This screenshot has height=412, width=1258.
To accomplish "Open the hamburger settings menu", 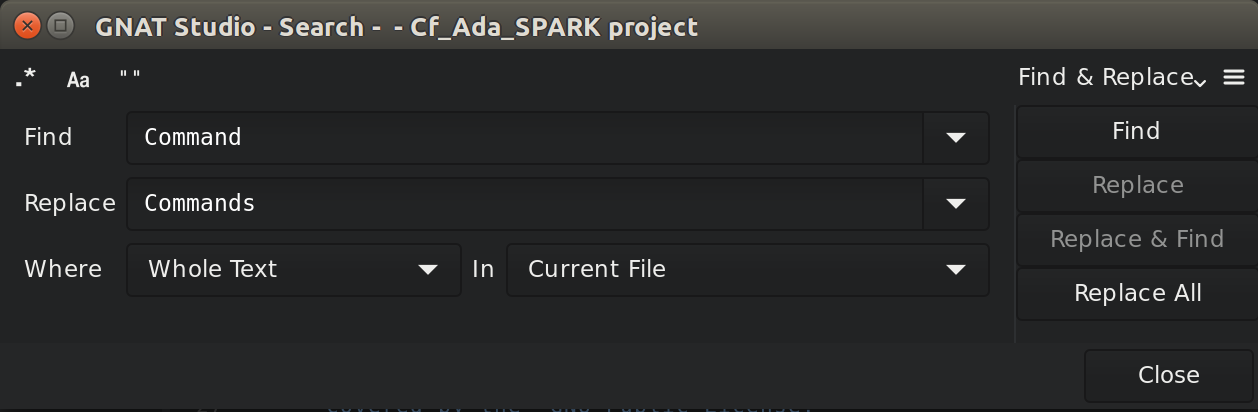I will tap(1234, 77).
